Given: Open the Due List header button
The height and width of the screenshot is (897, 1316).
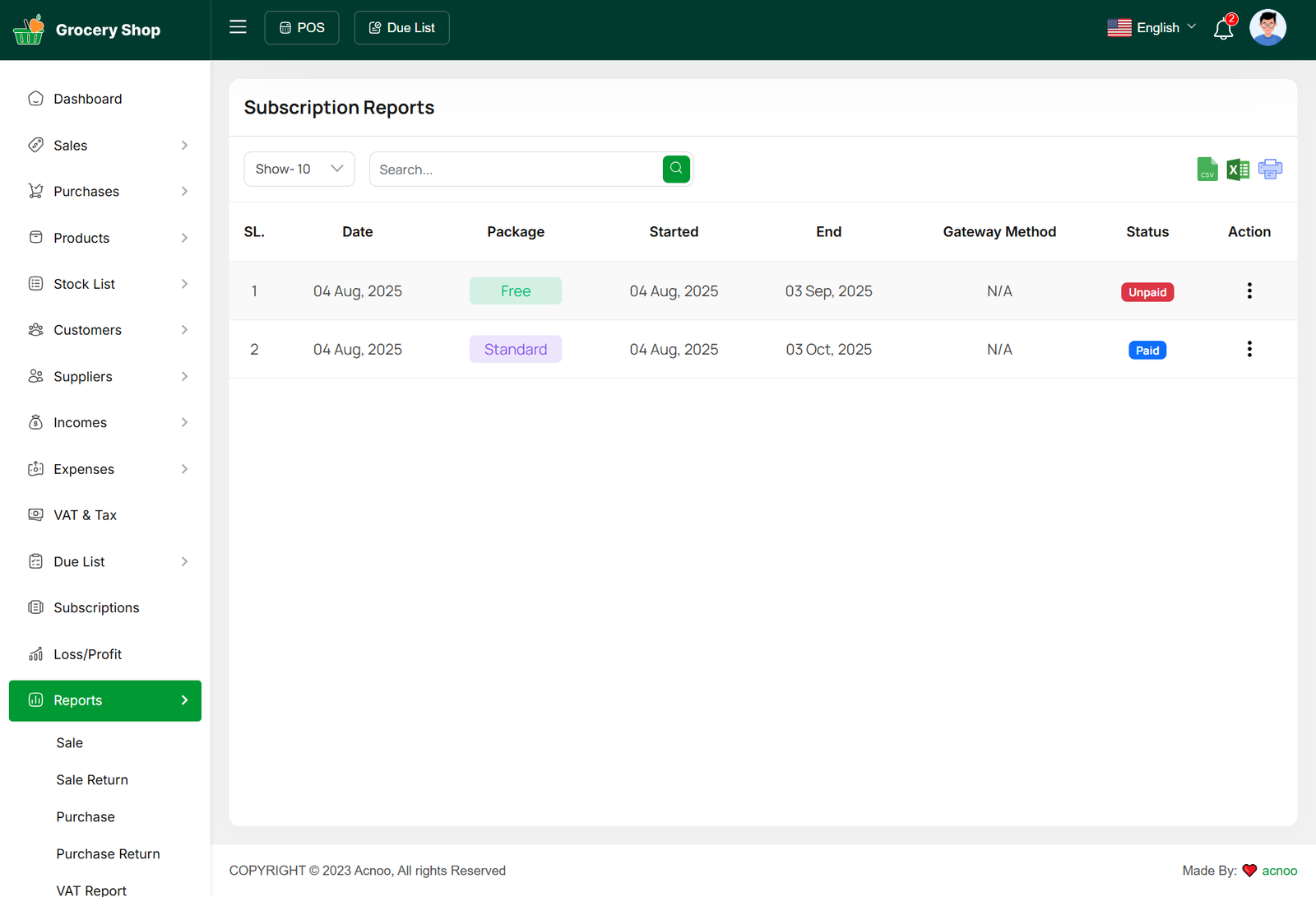Looking at the screenshot, I should pyautogui.click(x=401, y=28).
